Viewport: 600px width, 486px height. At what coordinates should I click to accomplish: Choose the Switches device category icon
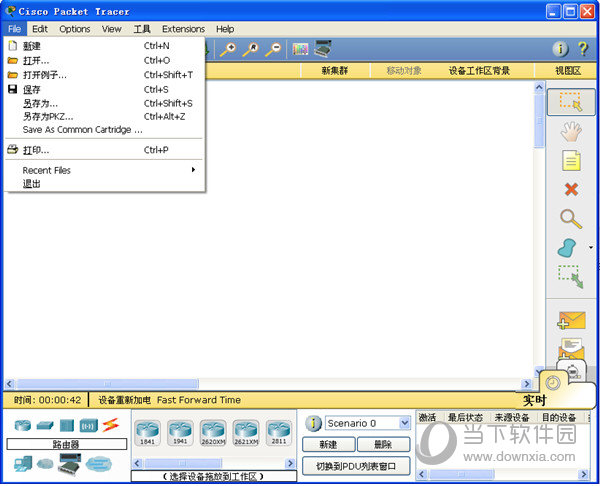tap(45, 425)
